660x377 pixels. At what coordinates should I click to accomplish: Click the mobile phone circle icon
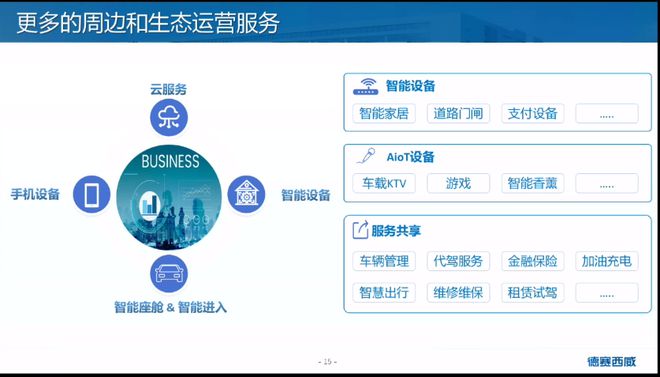92,195
